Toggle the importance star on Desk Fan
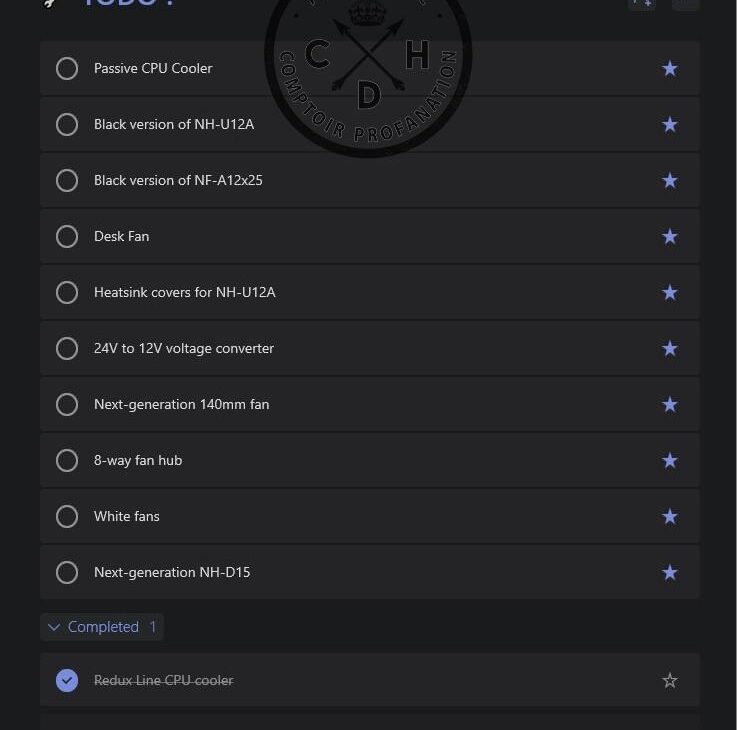737x730 pixels. pos(670,237)
